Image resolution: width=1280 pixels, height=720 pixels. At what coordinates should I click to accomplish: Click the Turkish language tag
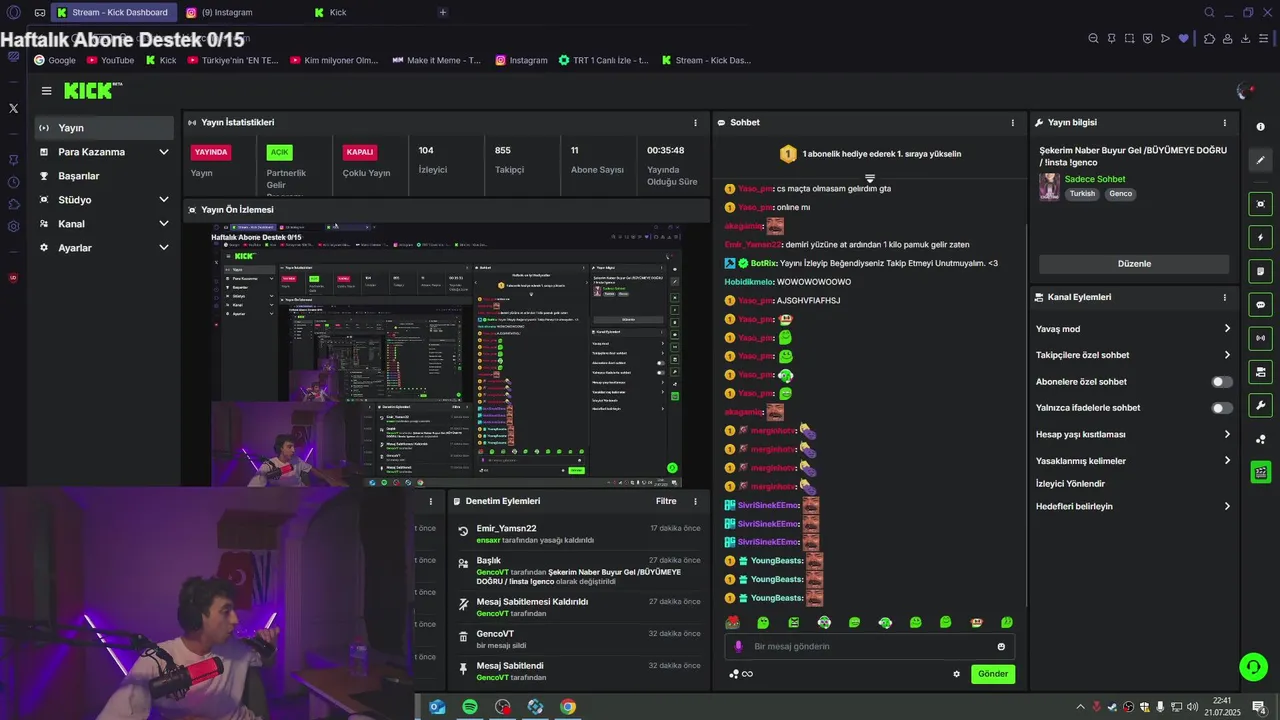(x=1082, y=194)
